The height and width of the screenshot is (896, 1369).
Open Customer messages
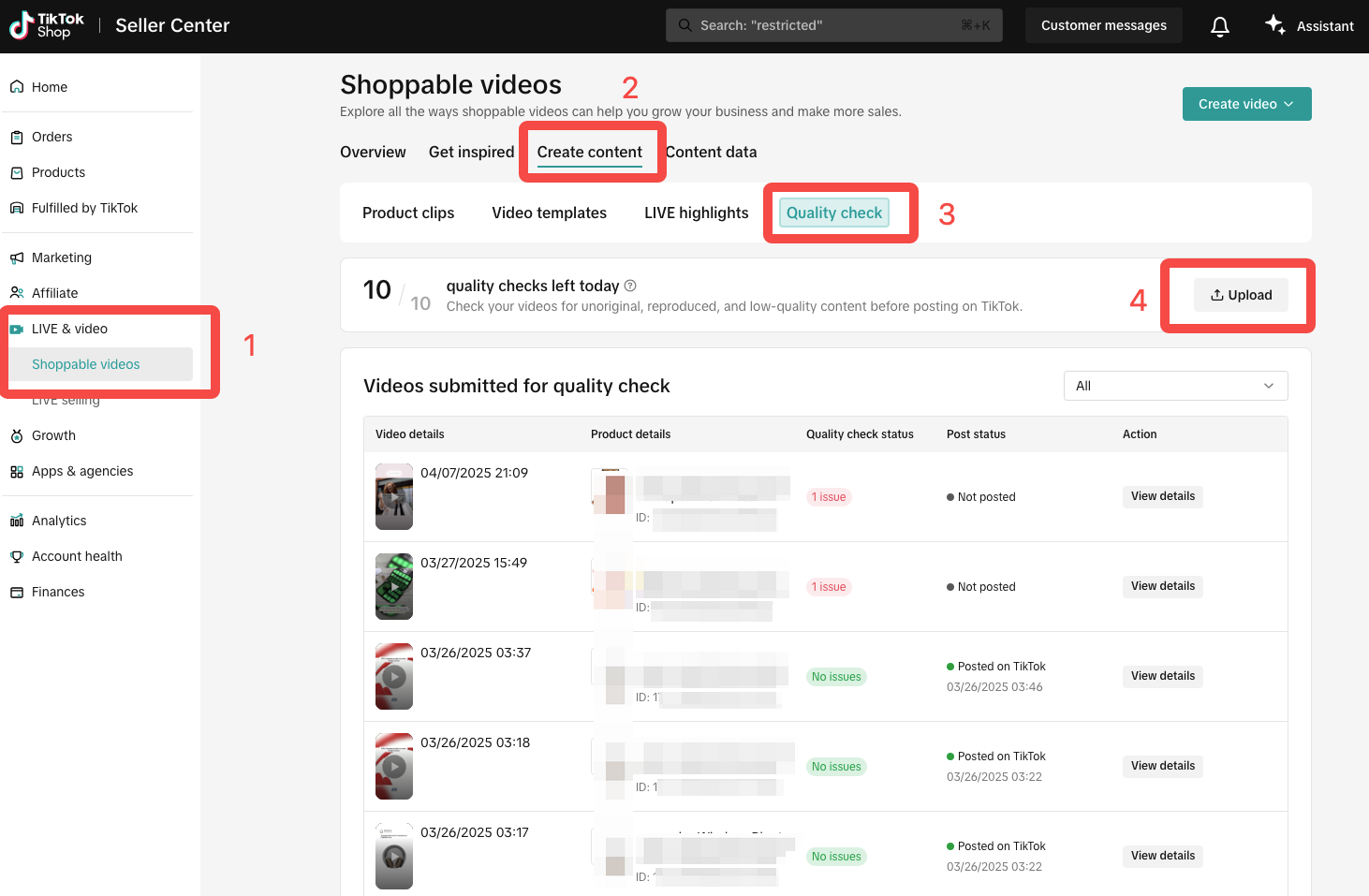1103,25
